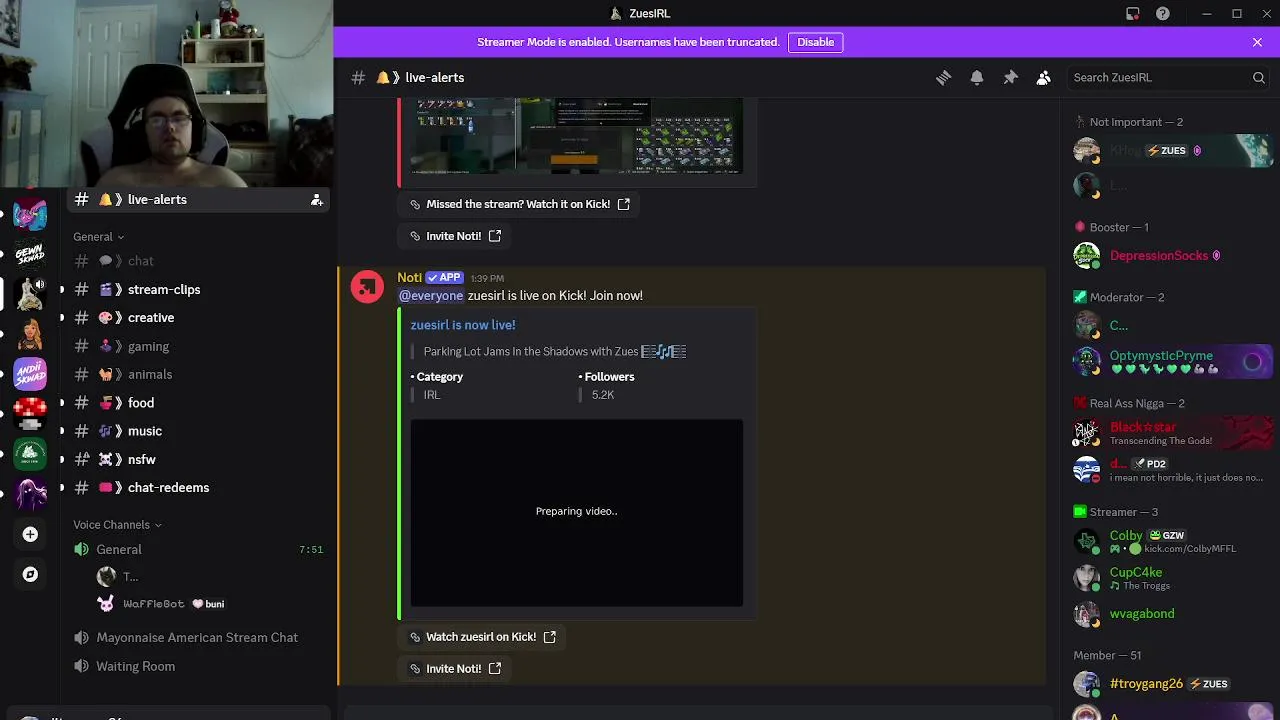Open the Discord inbox icon
This screenshot has height=720, width=1280.
[1132, 14]
